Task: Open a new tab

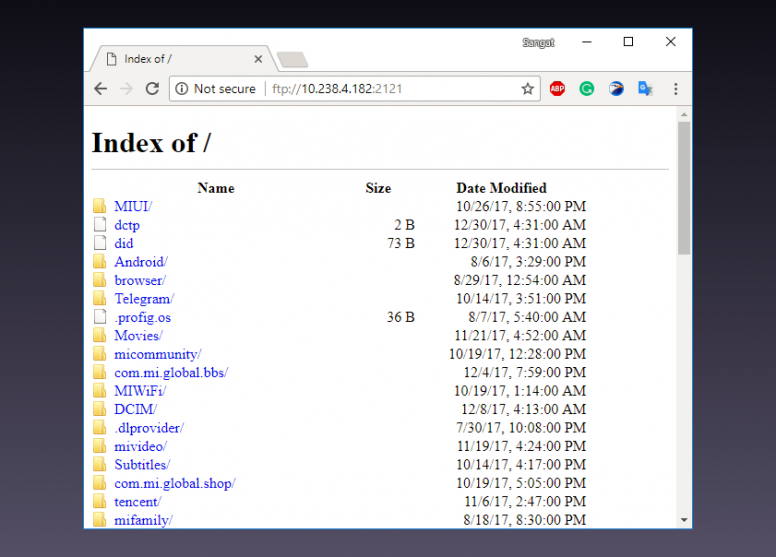Action: click(291, 60)
